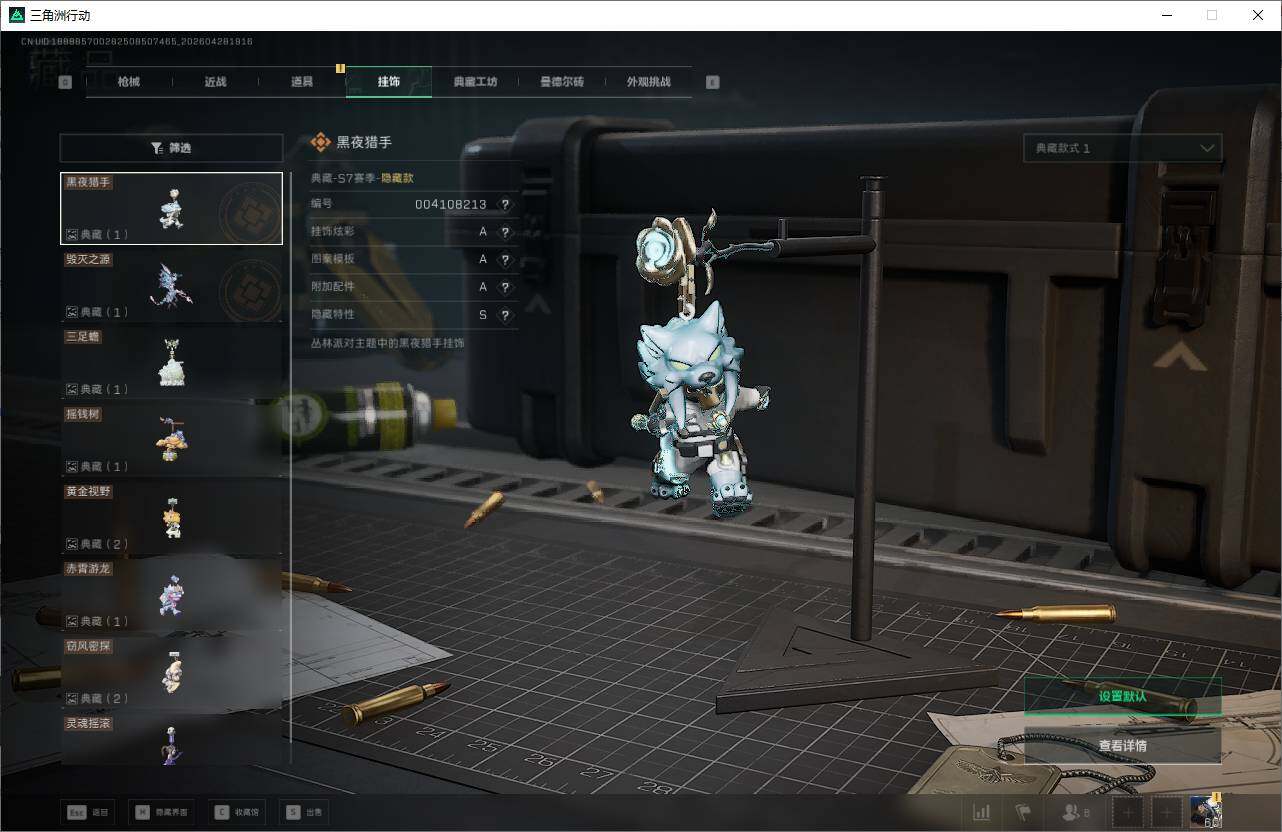Click the E next-tab key icon
Viewport: 1282px width, 832px height.
tap(712, 82)
